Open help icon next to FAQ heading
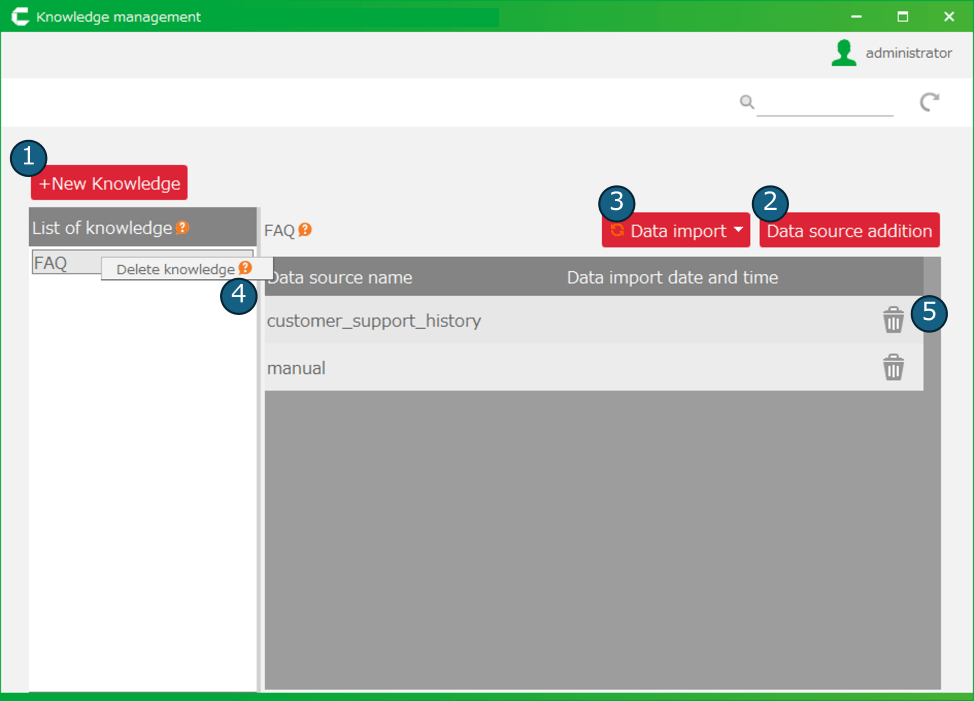Screen dimensions: 974x701 (x=305, y=230)
